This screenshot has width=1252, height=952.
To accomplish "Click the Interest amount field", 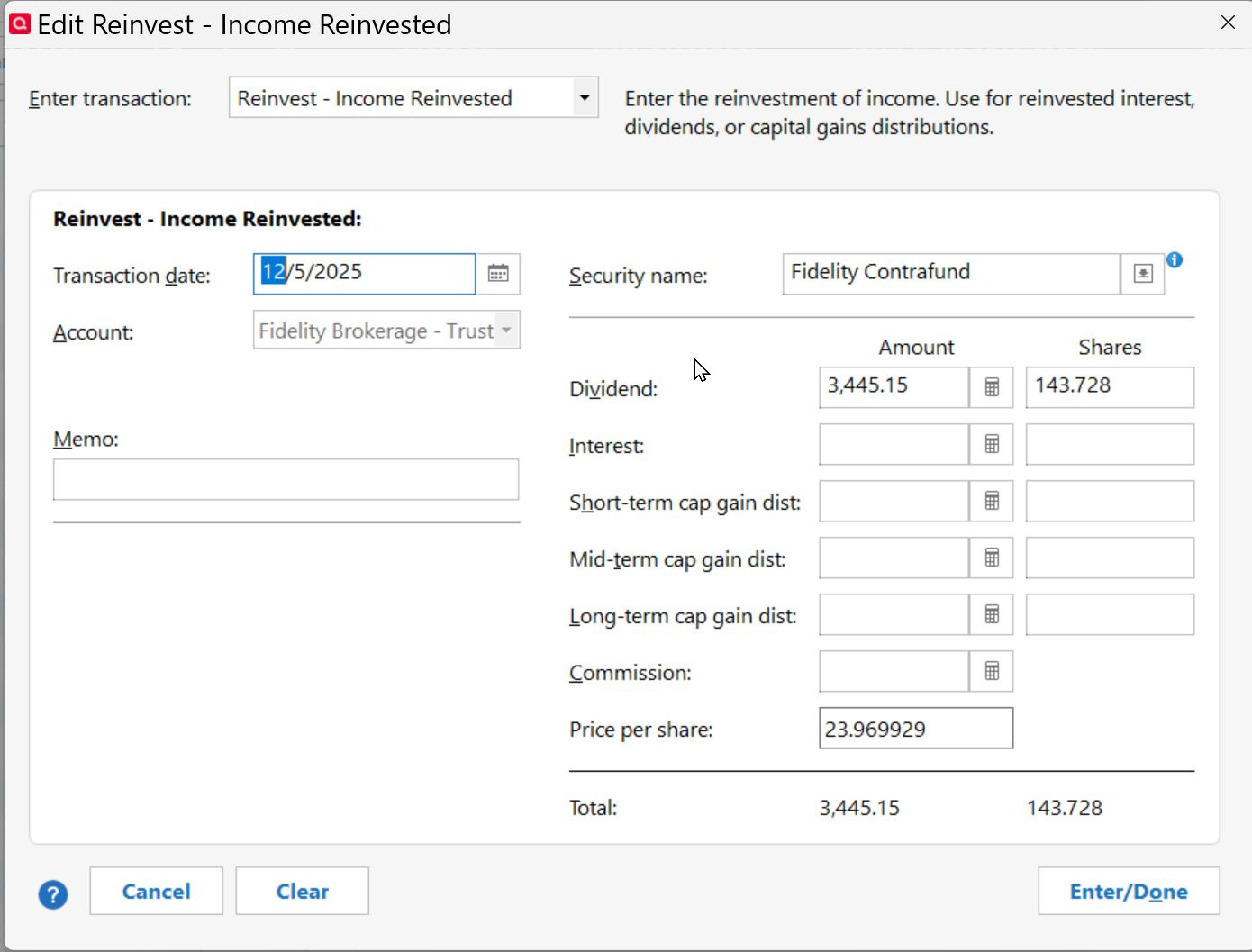I will [x=894, y=444].
